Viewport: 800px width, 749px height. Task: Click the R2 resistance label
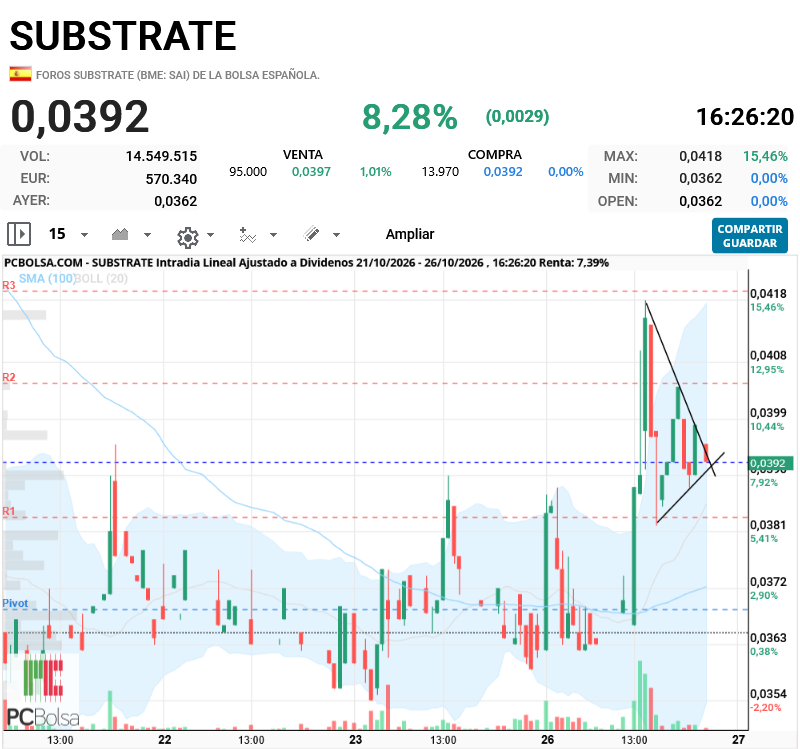click(9, 377)
